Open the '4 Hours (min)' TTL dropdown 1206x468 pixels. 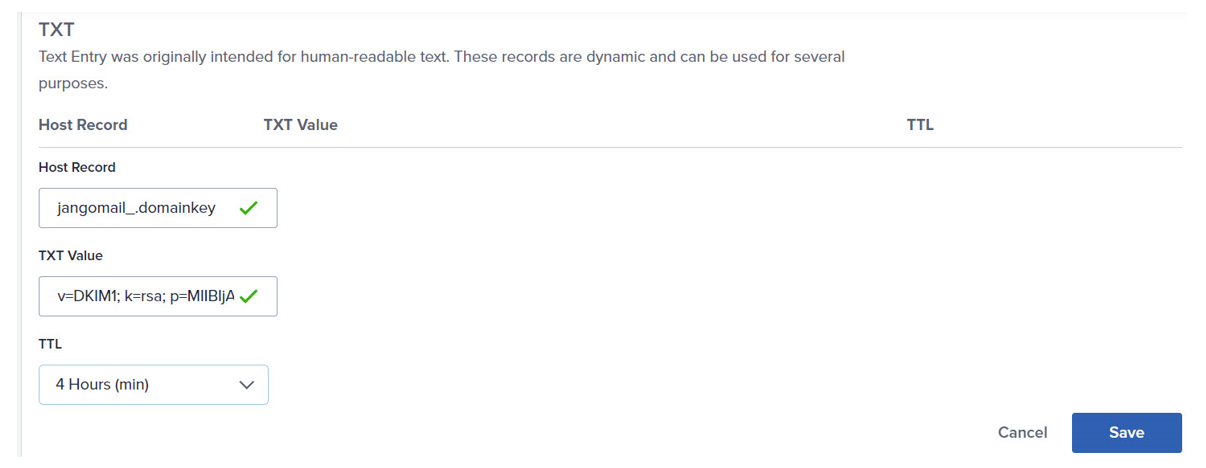coord(153,384)
